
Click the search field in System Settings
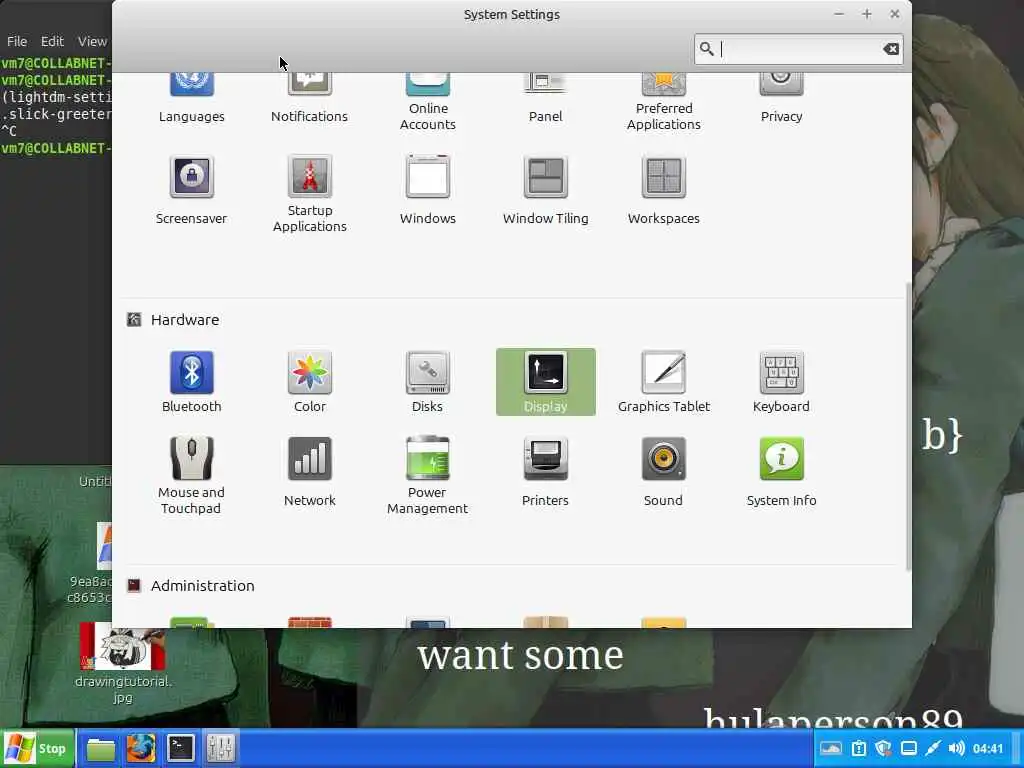(798, 49)
